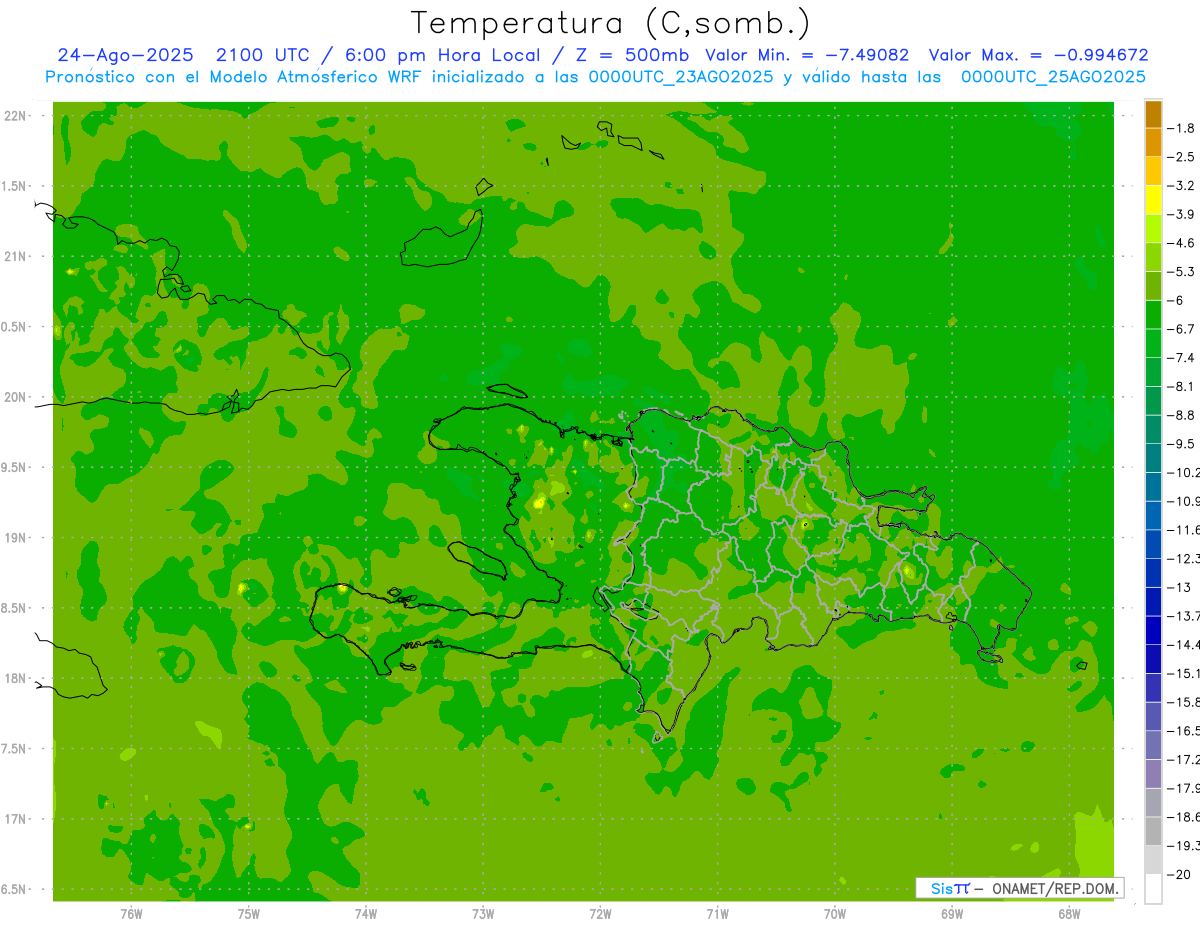
Task: Click the "-4.6" colorbar value
Action: coord(1182,243)
